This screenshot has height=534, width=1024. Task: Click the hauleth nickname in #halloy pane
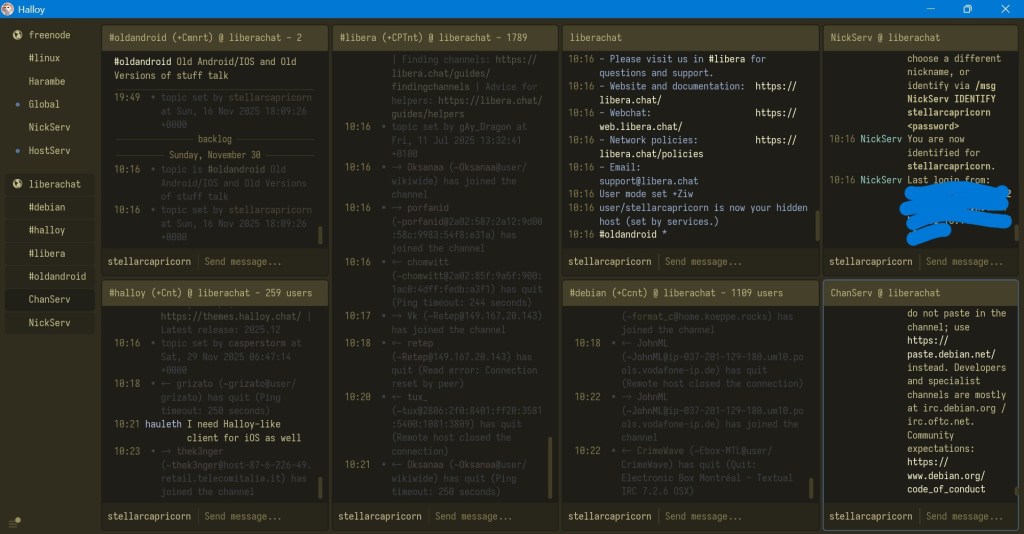(163, 424)
